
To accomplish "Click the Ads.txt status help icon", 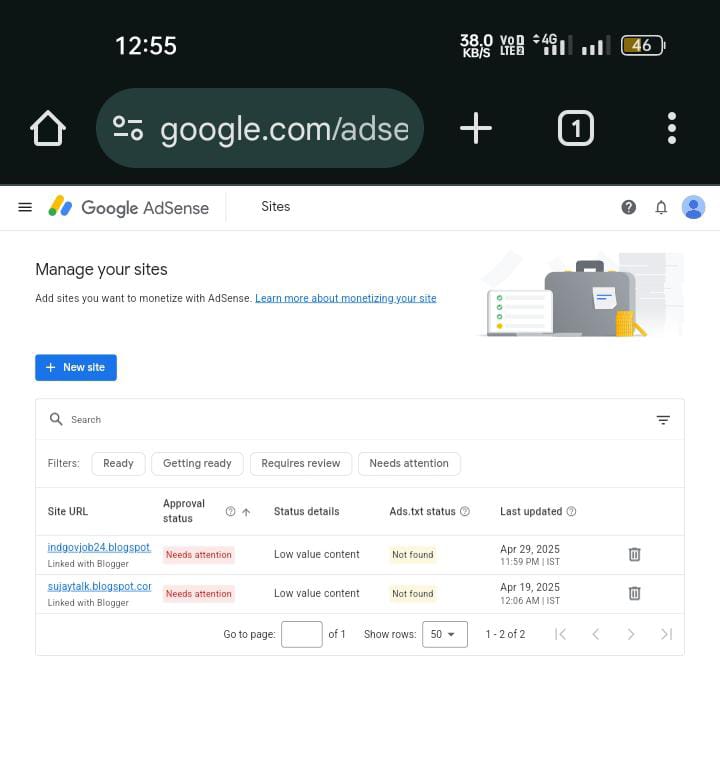I will pyautogui.click(x=465, y=511).
